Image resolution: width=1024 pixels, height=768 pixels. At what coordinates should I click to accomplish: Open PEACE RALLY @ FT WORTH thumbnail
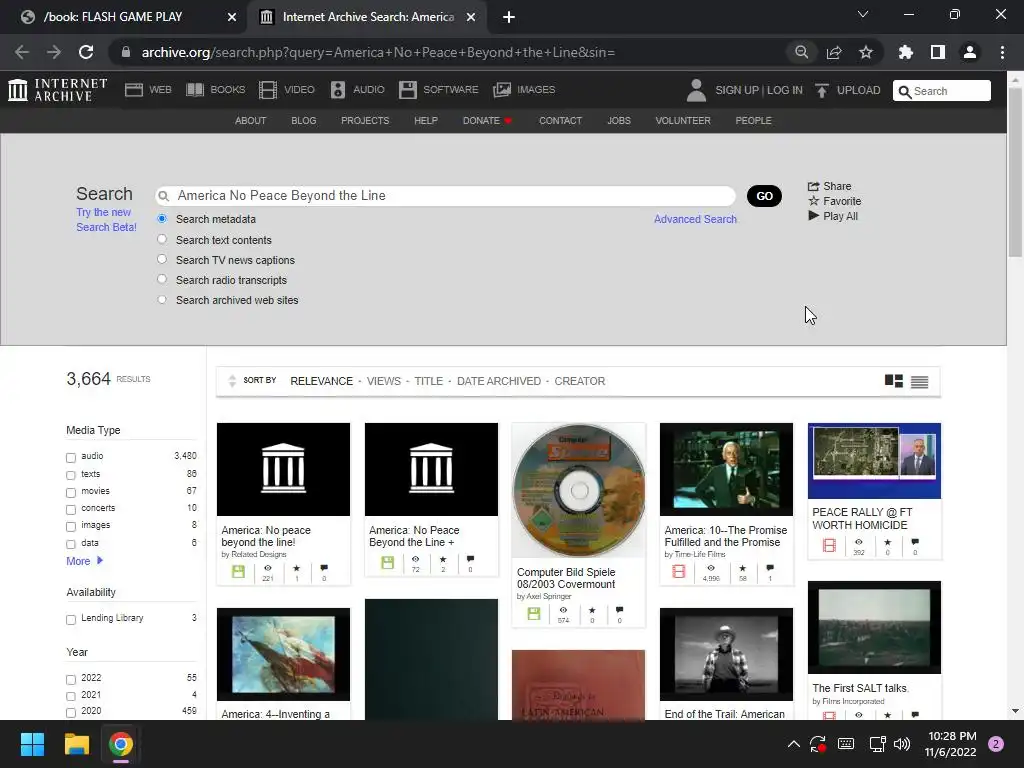(x=874, y=460)
